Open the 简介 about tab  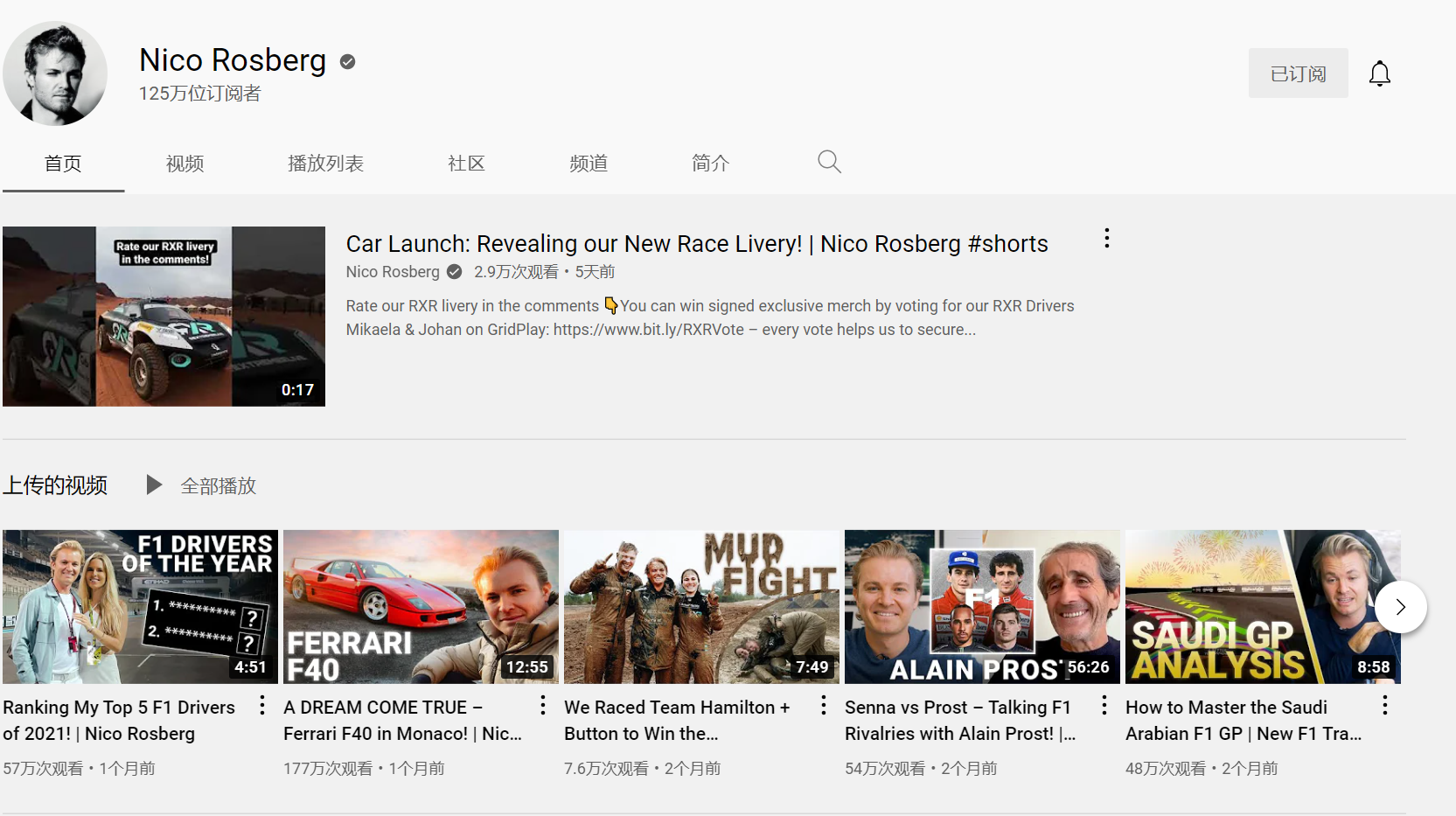710,164
